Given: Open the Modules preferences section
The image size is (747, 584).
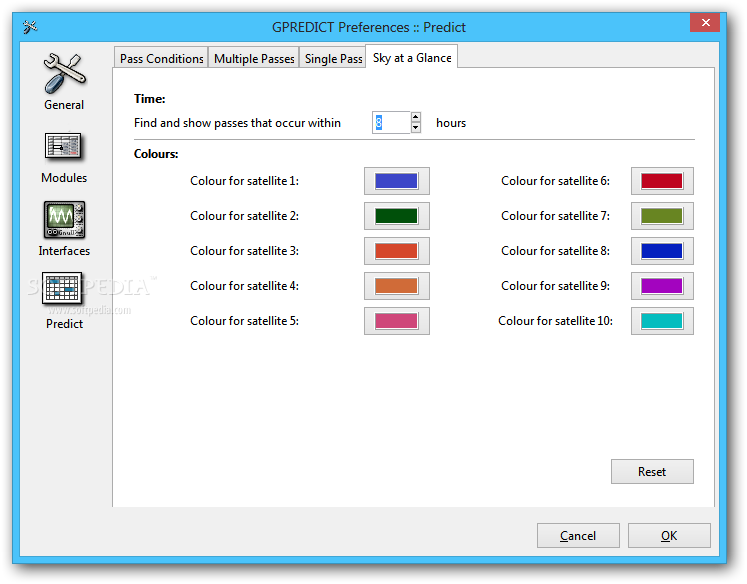Looking at the screenshot, I should [x=64, y=158].
